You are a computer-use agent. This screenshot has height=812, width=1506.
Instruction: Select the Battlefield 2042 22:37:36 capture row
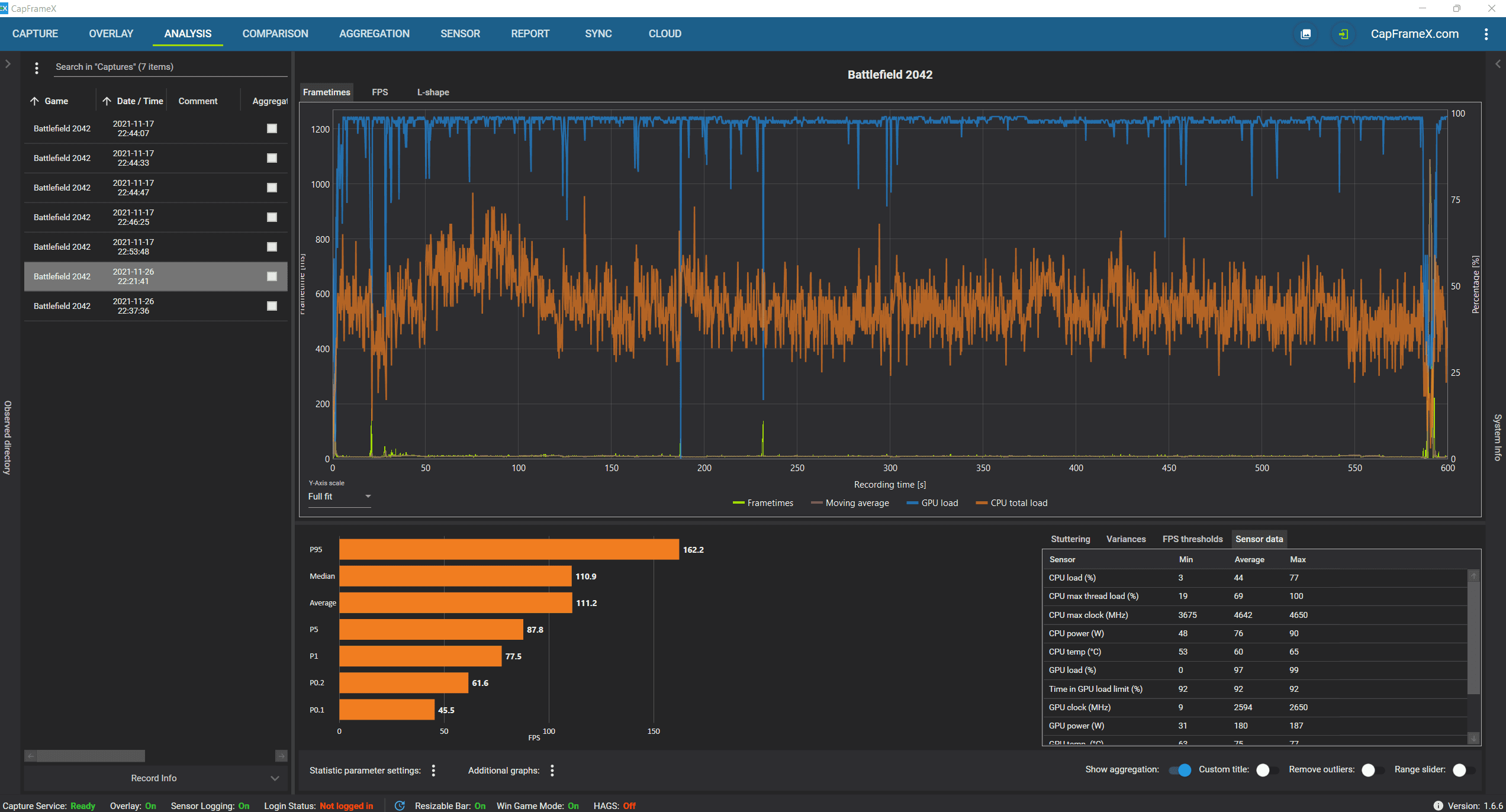pyautogui.click(x=156, y=306)
